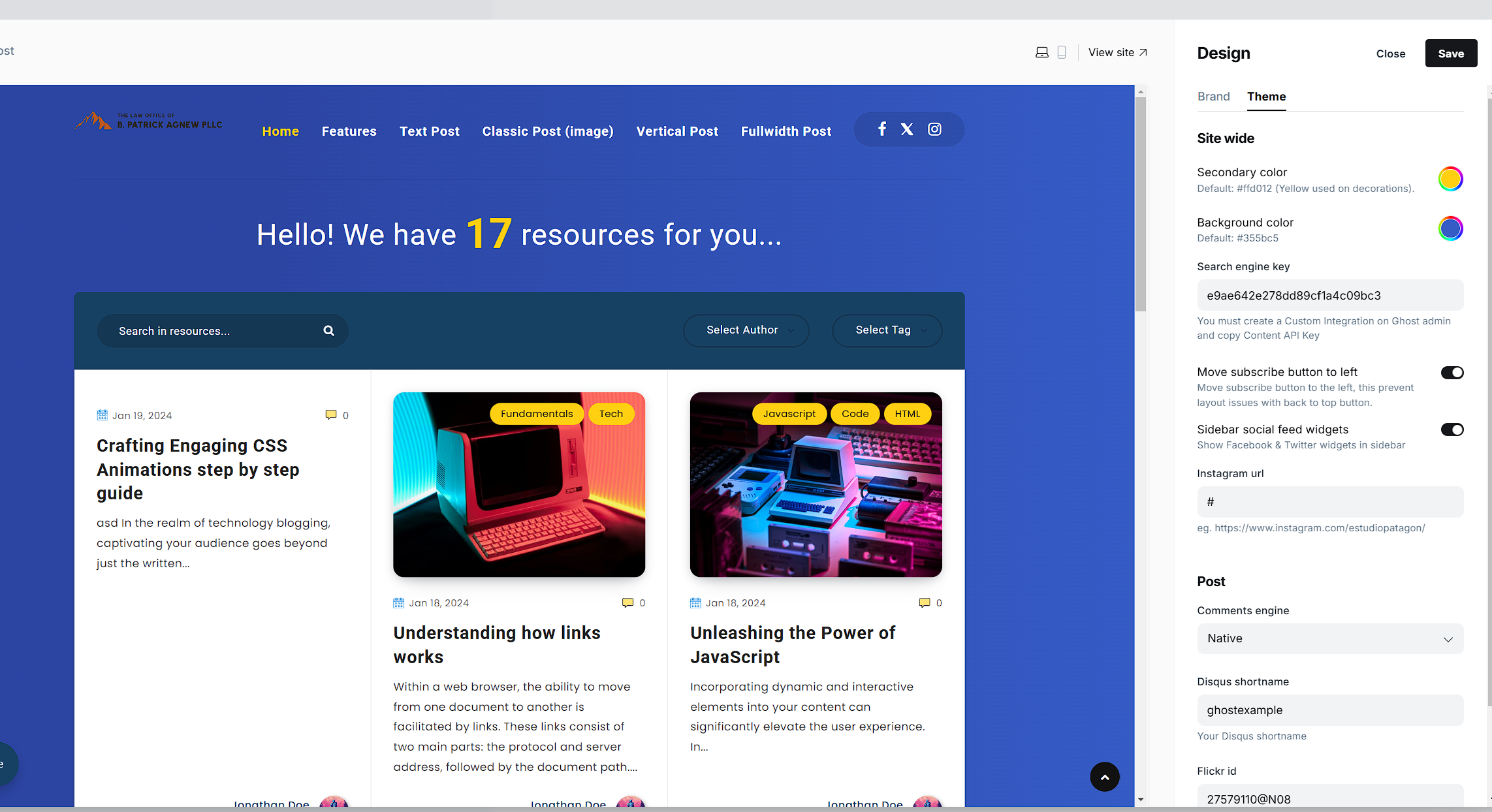The height and width of the screenshot is (812, 1492).
Task: Switch to mobile preview icon
Action: point(1062,52)
